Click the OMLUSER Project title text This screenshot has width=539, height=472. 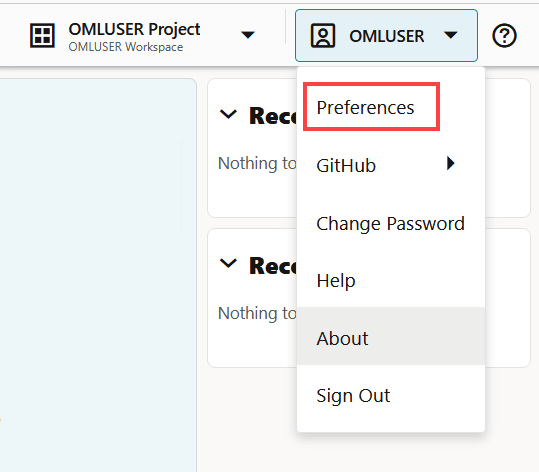click(x=134, y=30)
